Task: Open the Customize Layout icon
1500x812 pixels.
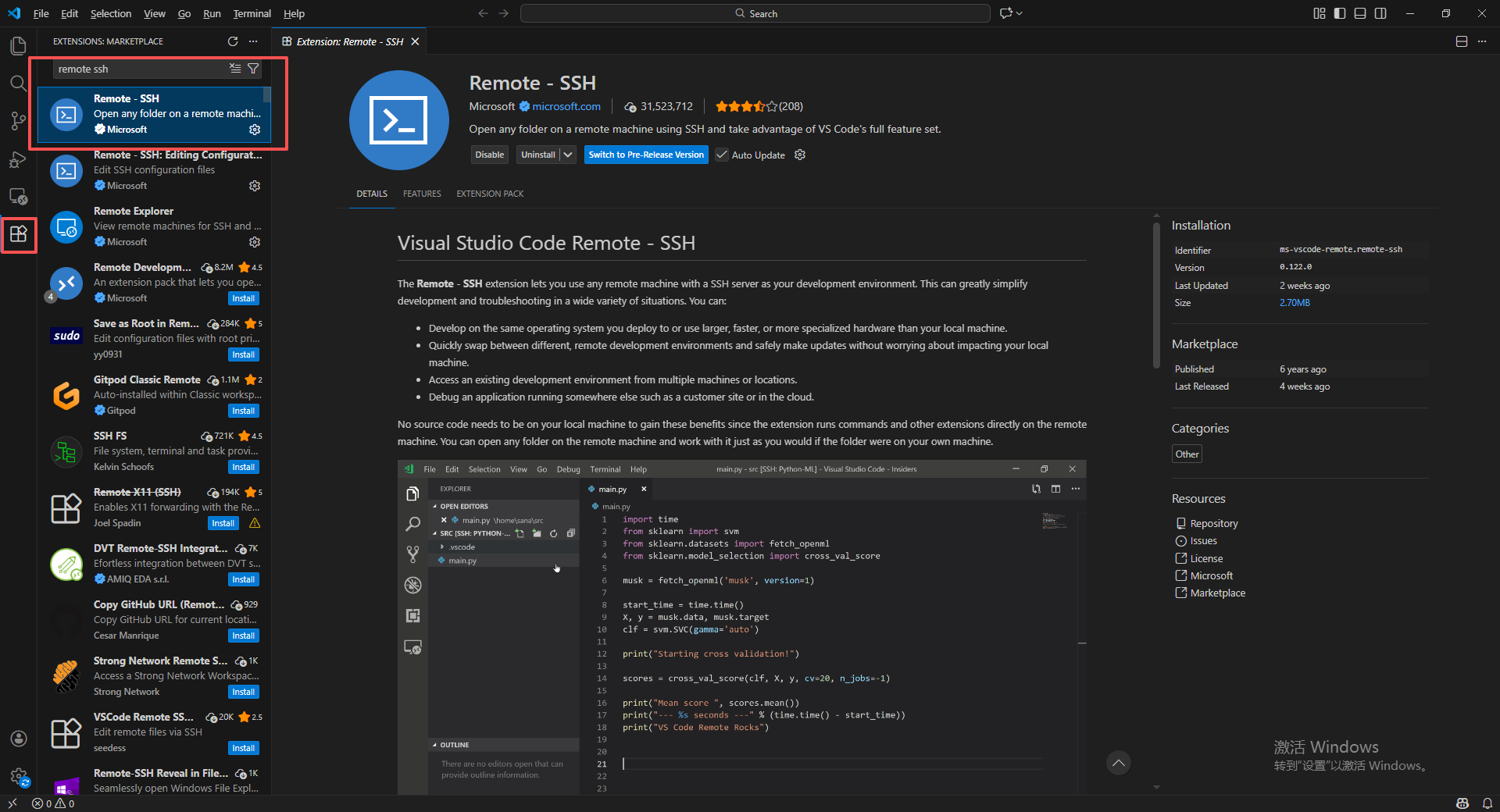Action: [1320, 13]
